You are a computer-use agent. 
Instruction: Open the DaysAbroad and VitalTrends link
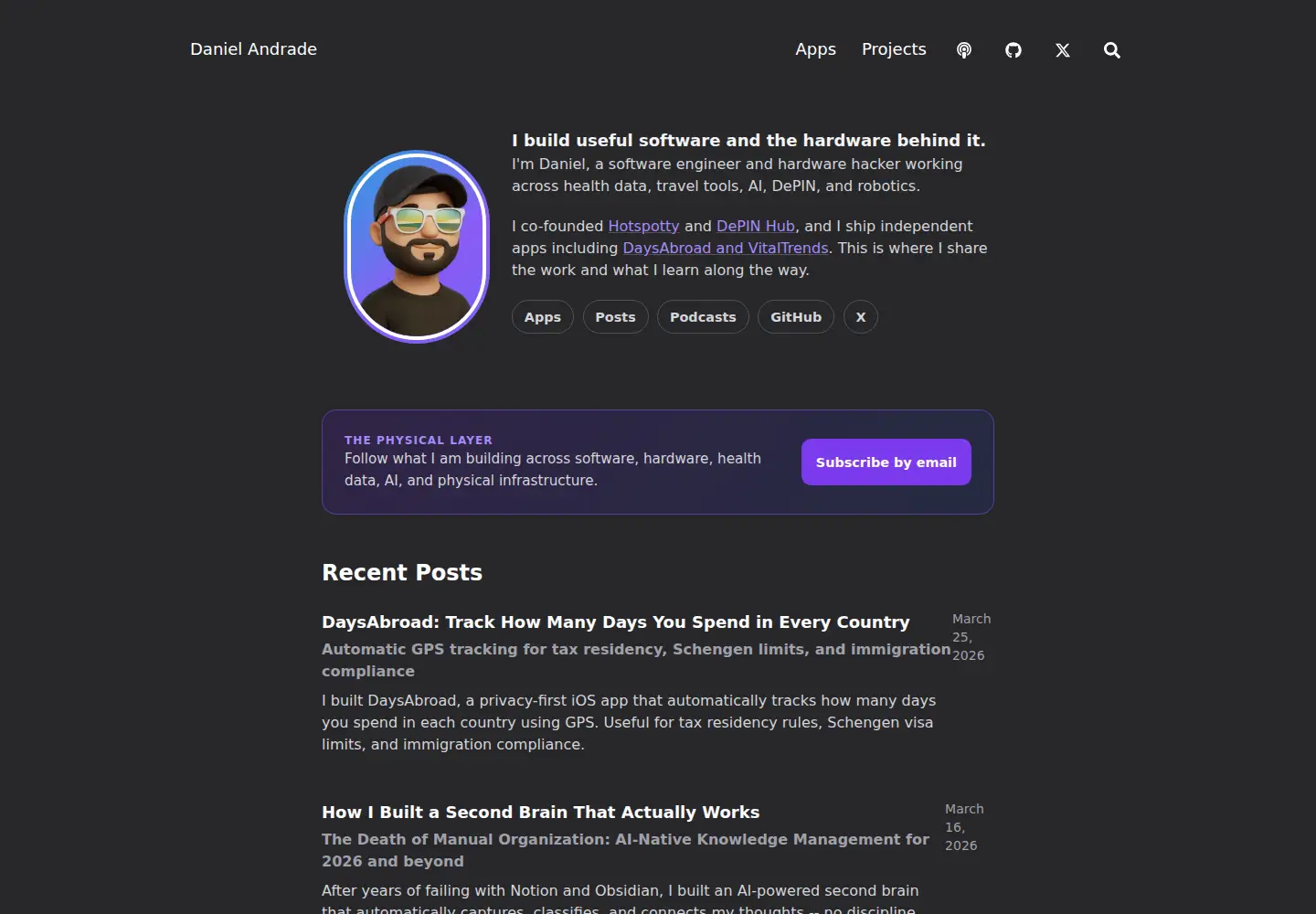tap(726, 248)
